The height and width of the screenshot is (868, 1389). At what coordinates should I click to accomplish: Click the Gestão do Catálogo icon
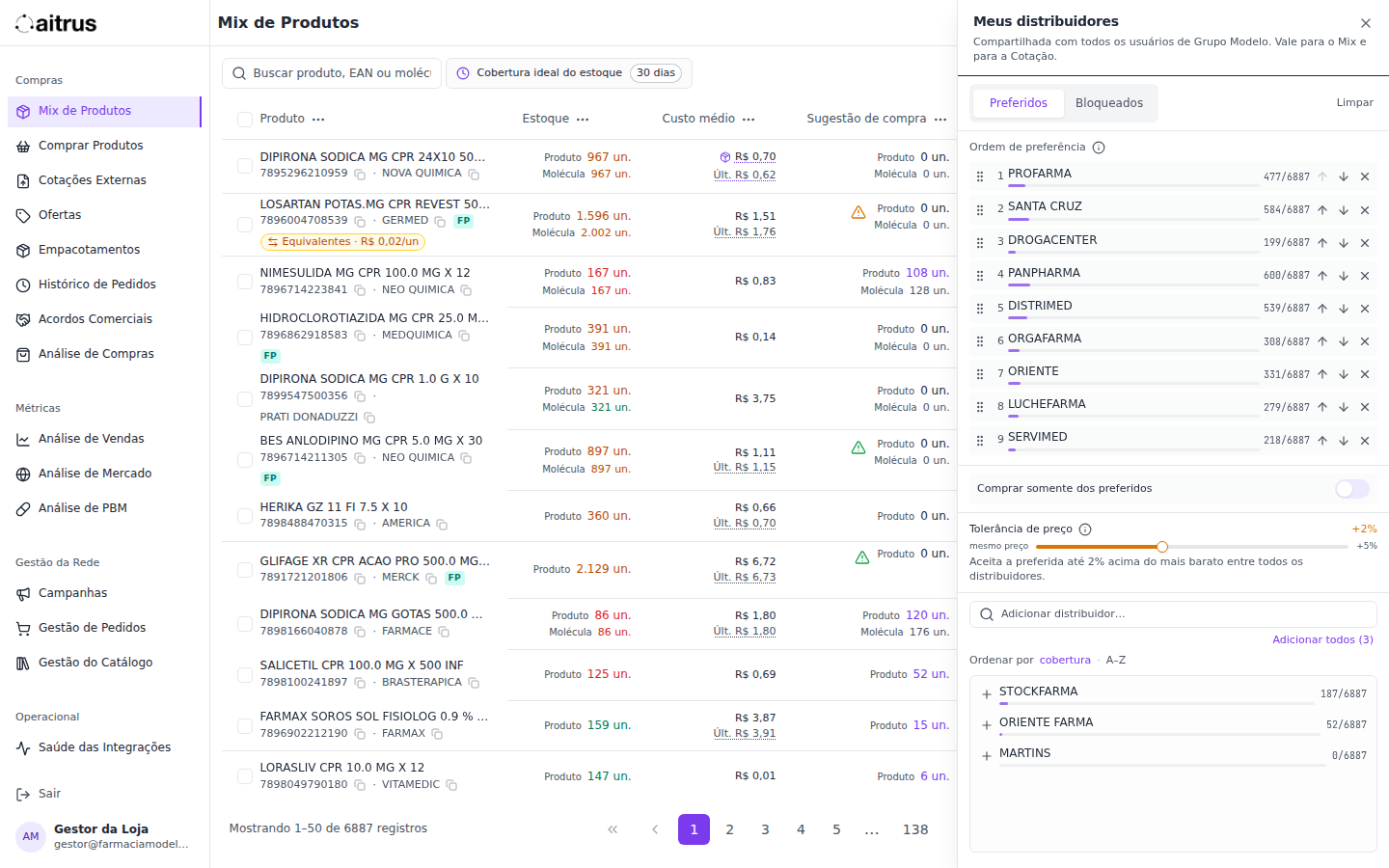[x=23, y=664]
